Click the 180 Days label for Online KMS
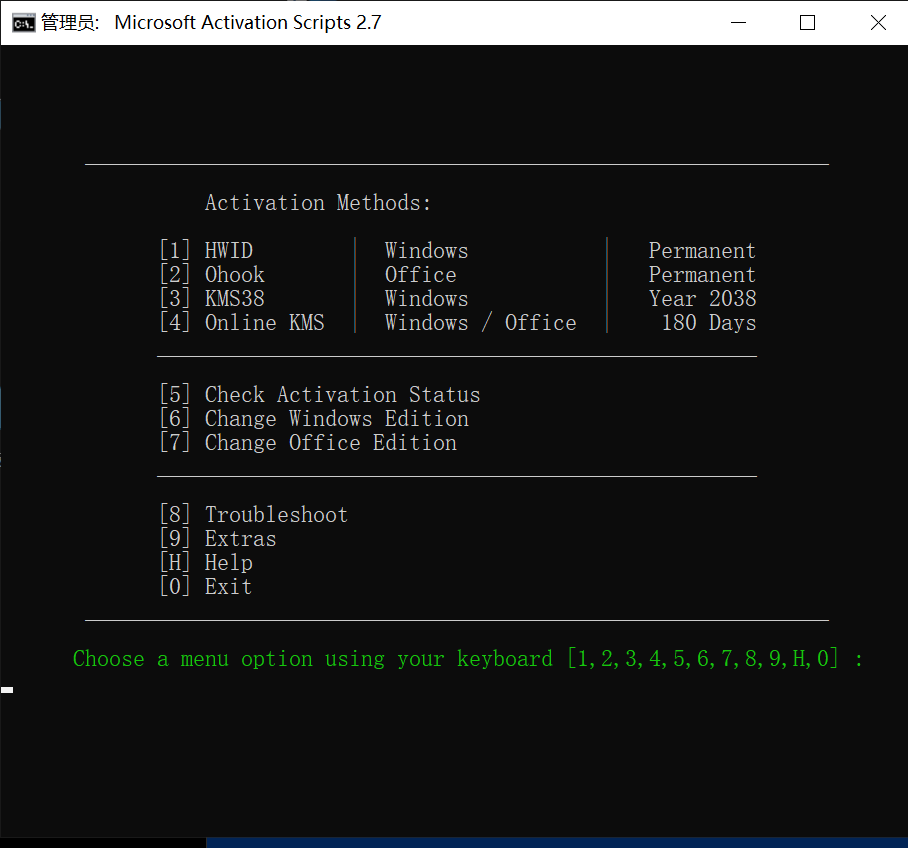Screen dimensions: 908x848 point(707,322)
